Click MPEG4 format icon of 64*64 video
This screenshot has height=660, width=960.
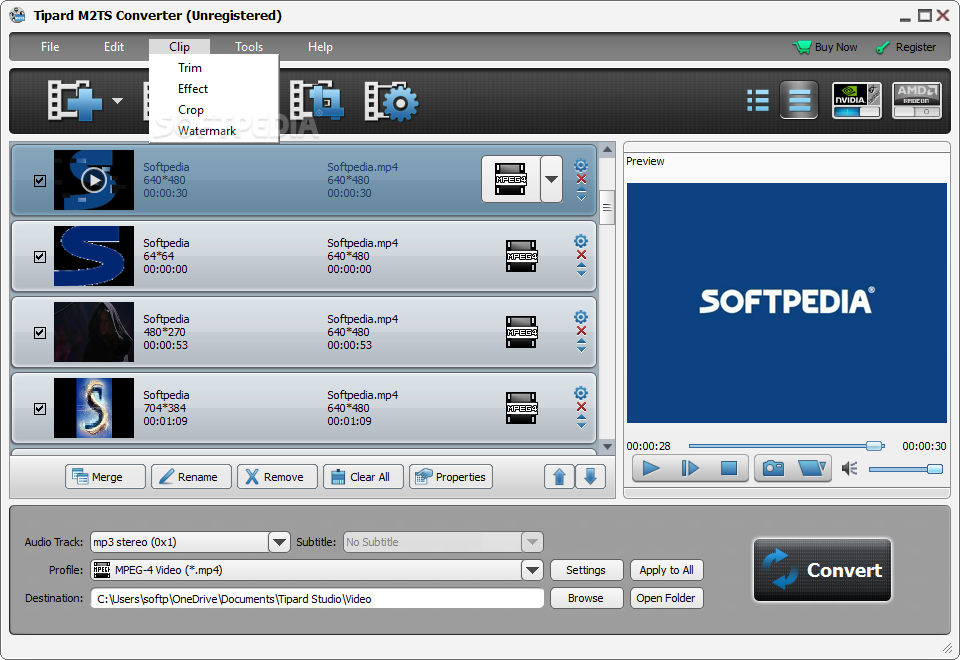click(x=522, y=256)
